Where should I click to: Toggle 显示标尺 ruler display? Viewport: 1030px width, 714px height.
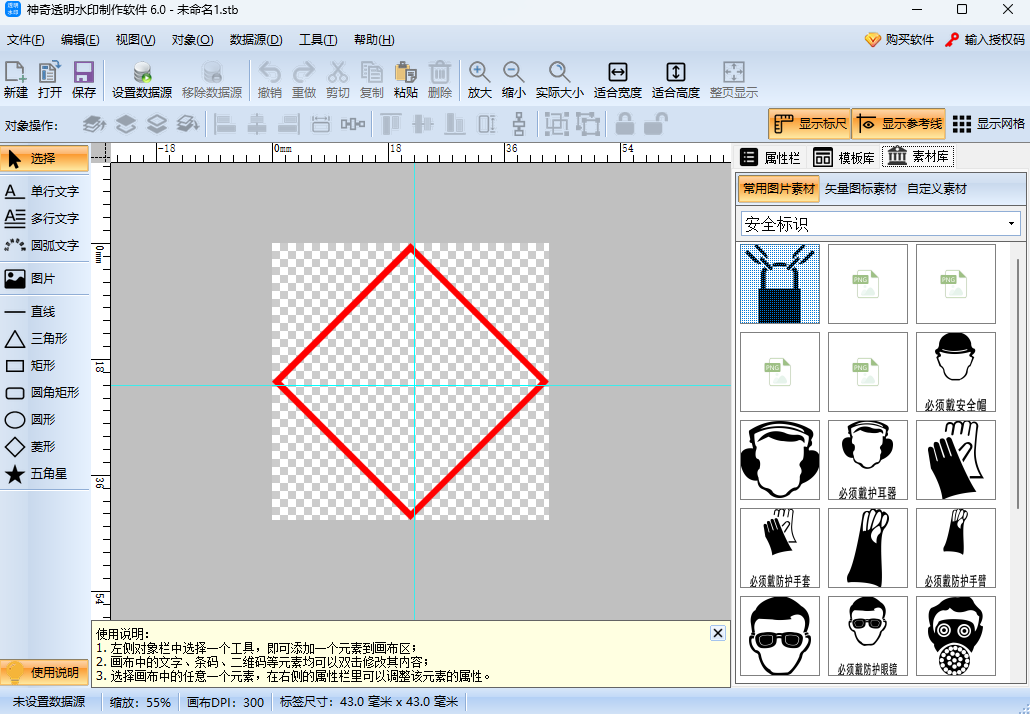pos(809,124)
